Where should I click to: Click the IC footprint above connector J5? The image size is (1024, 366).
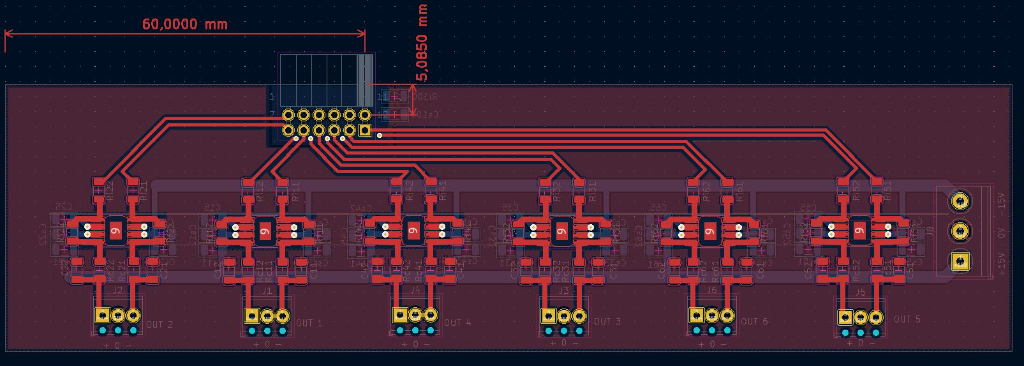point(859,230)
